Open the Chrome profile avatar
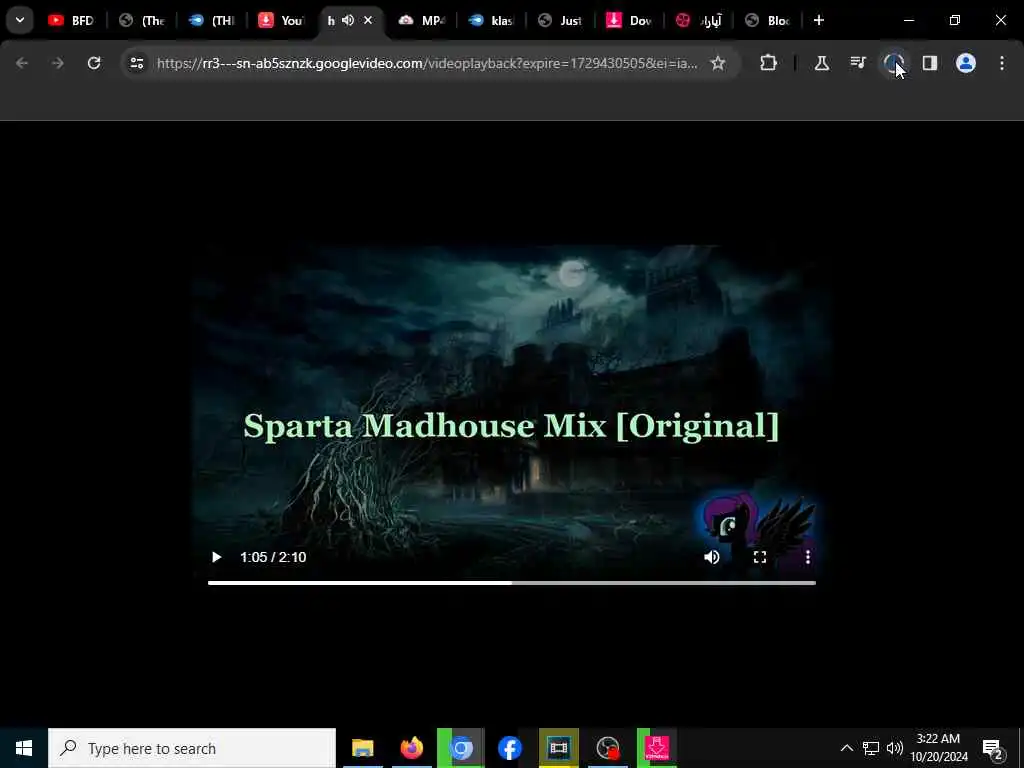This screenshot has width=1024, height=768. tap(966, 63)
